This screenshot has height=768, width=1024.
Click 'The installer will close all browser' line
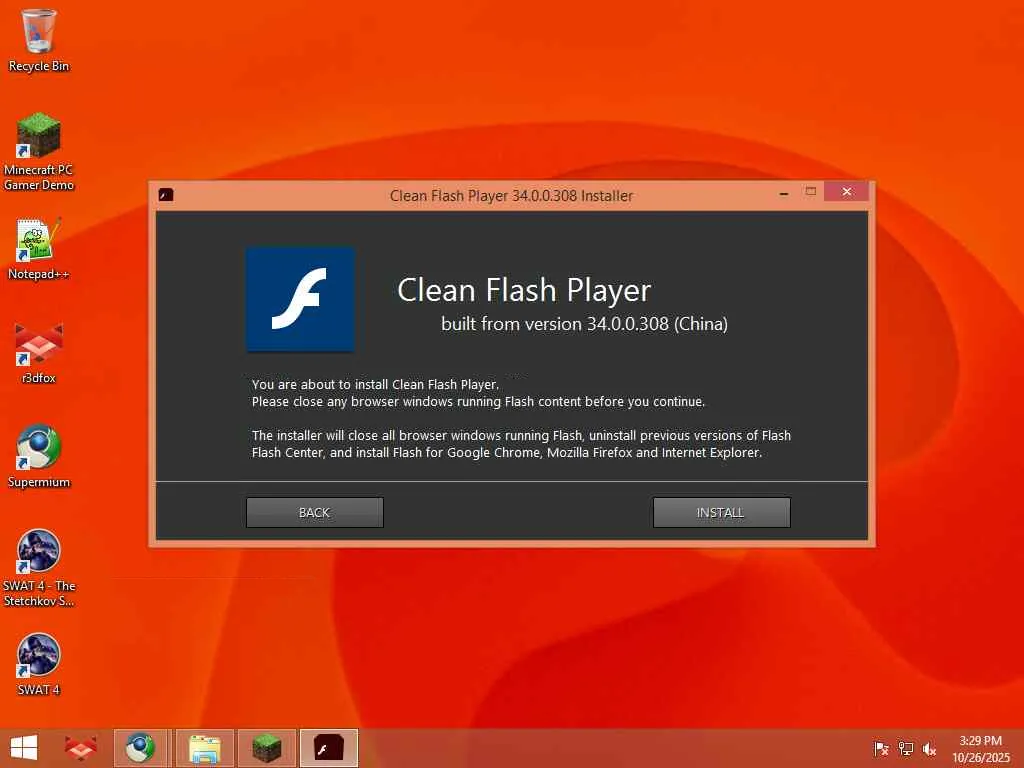tap(521, 436)
